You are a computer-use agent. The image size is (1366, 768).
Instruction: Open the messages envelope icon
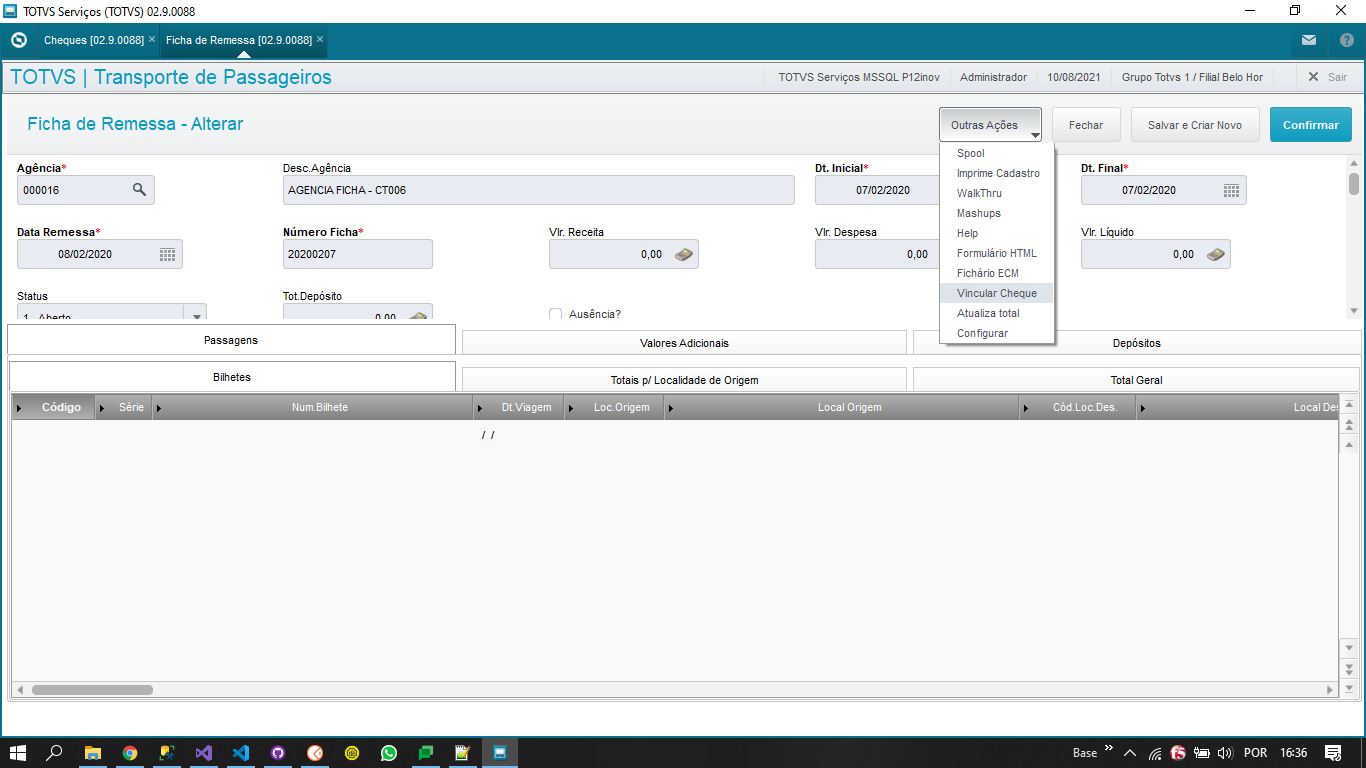tap(1309, 40)
